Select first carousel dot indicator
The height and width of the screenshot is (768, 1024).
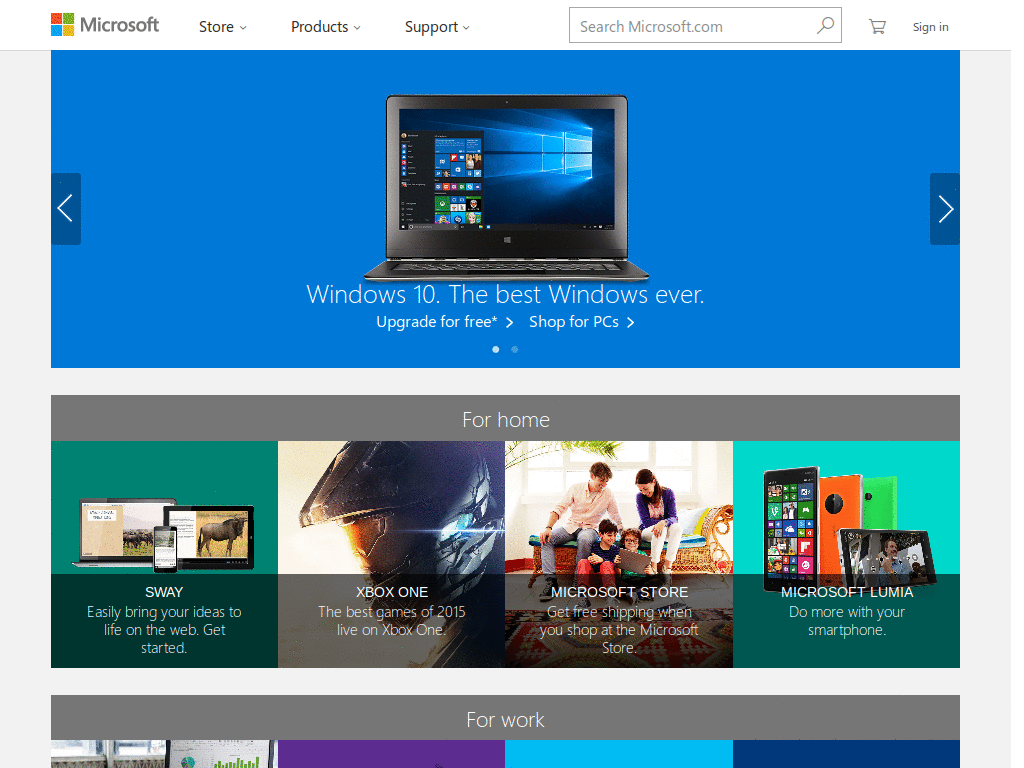click(x=496, y=349)
